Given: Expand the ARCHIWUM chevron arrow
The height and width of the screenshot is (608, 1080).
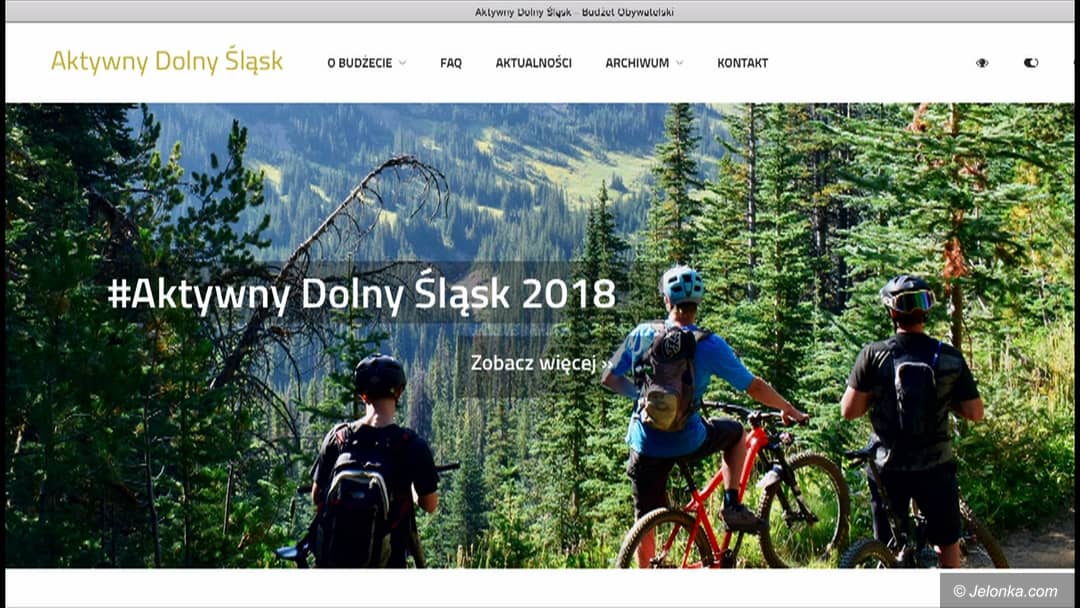Looking at the screenshot, I should [x=680, y=63].
